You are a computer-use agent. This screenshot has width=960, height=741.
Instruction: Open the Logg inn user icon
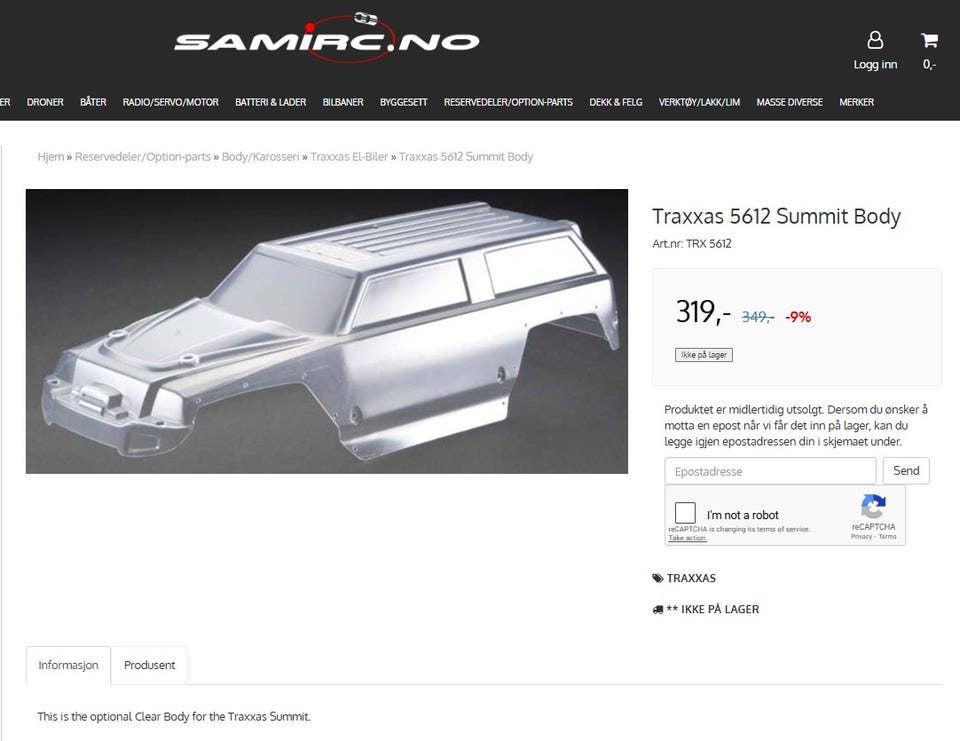pos(875,40)
